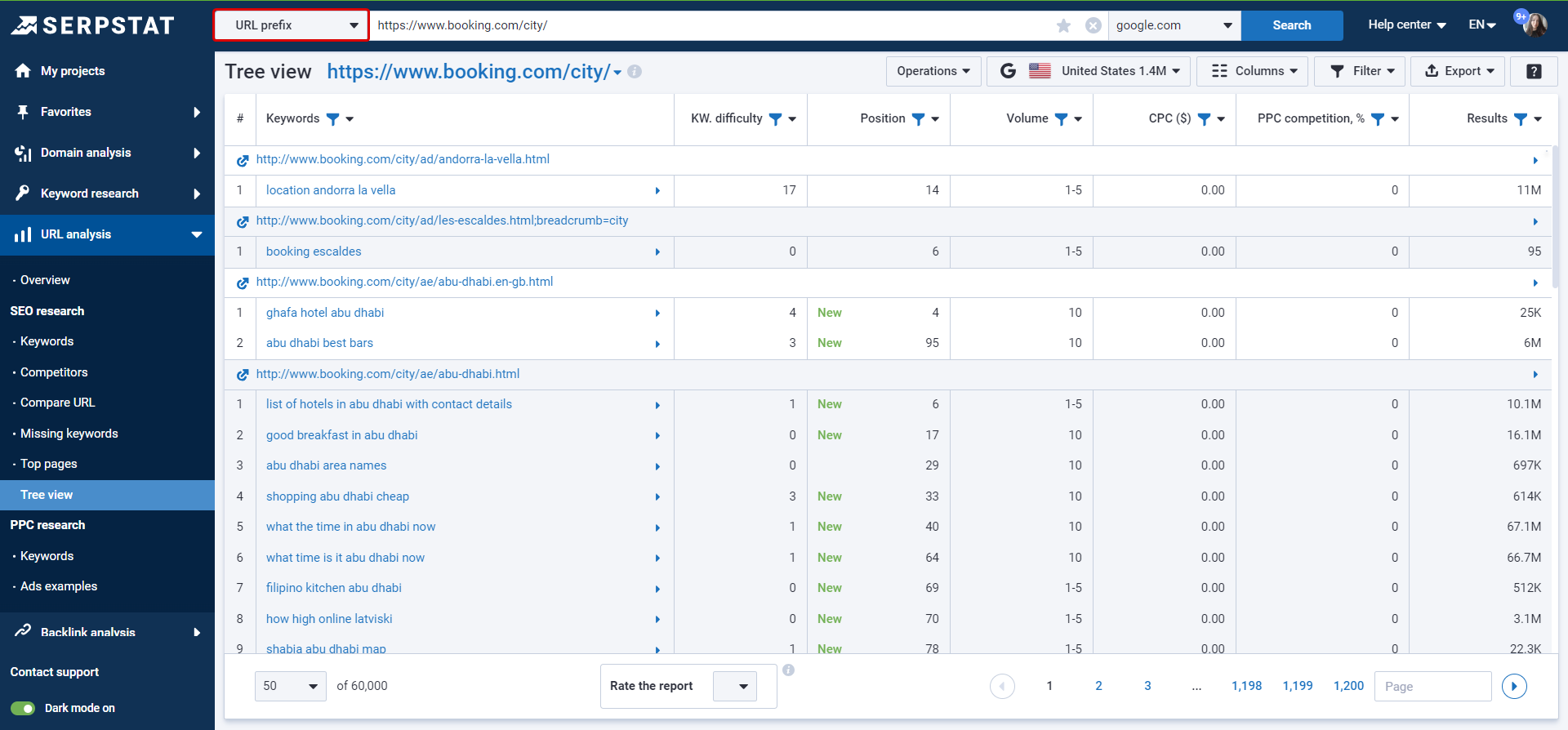Toggle the Dark mode switch

point(23,708)
